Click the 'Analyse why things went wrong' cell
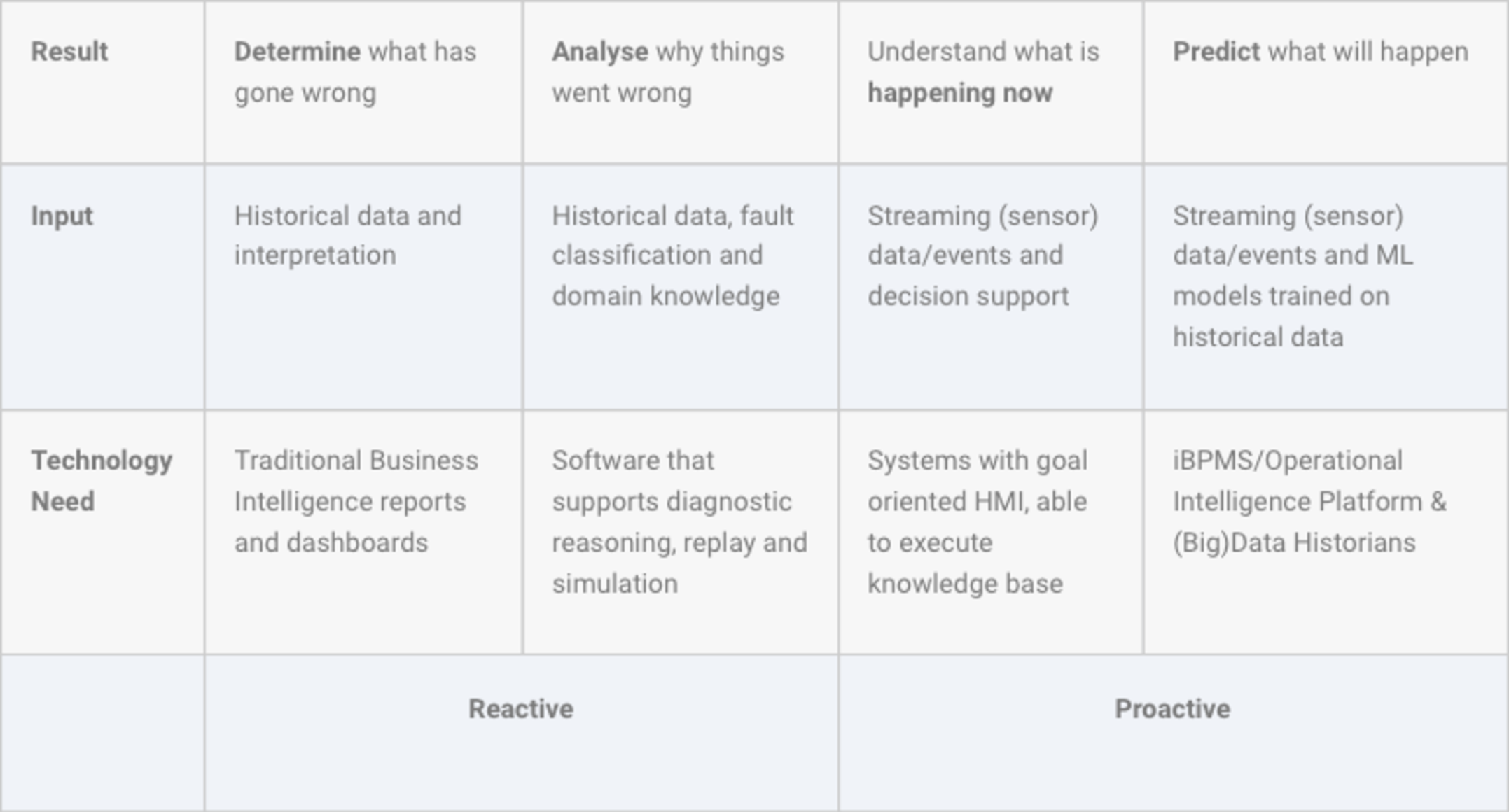The width and height of the screenshot is (1509, 812). point(681,83)
